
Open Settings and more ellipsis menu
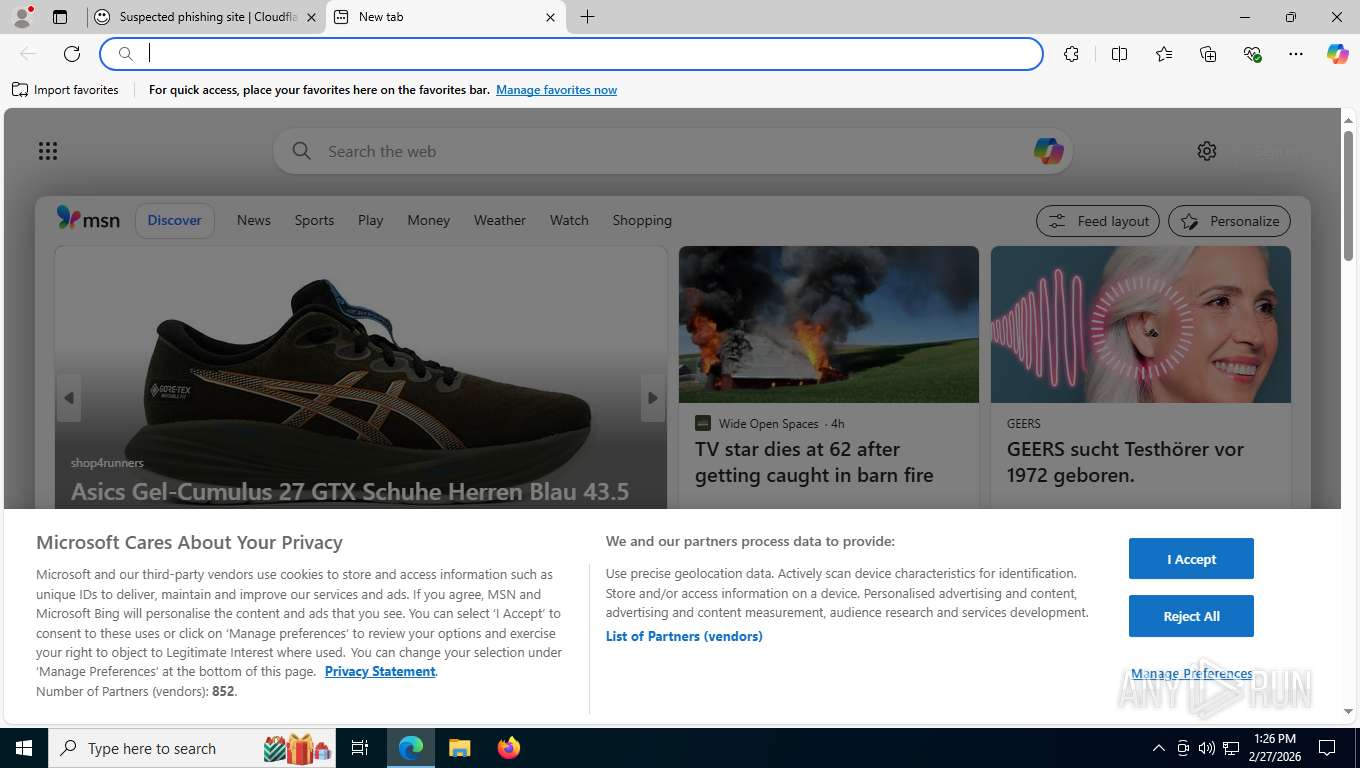coord(1296,54)
